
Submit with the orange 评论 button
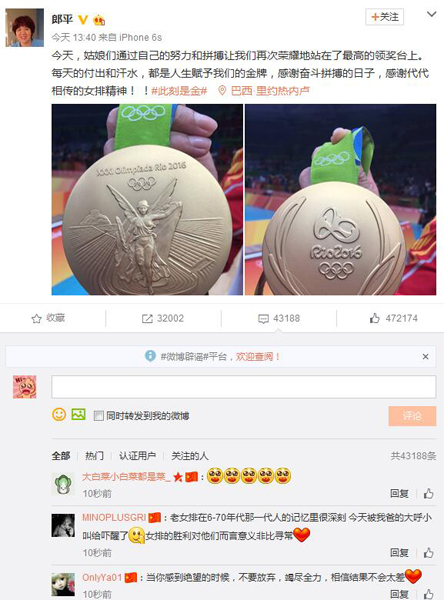pos(412,416)
